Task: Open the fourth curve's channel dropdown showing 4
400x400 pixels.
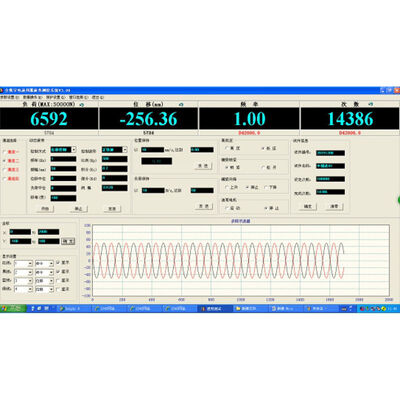Action: [x=30, y=290]
